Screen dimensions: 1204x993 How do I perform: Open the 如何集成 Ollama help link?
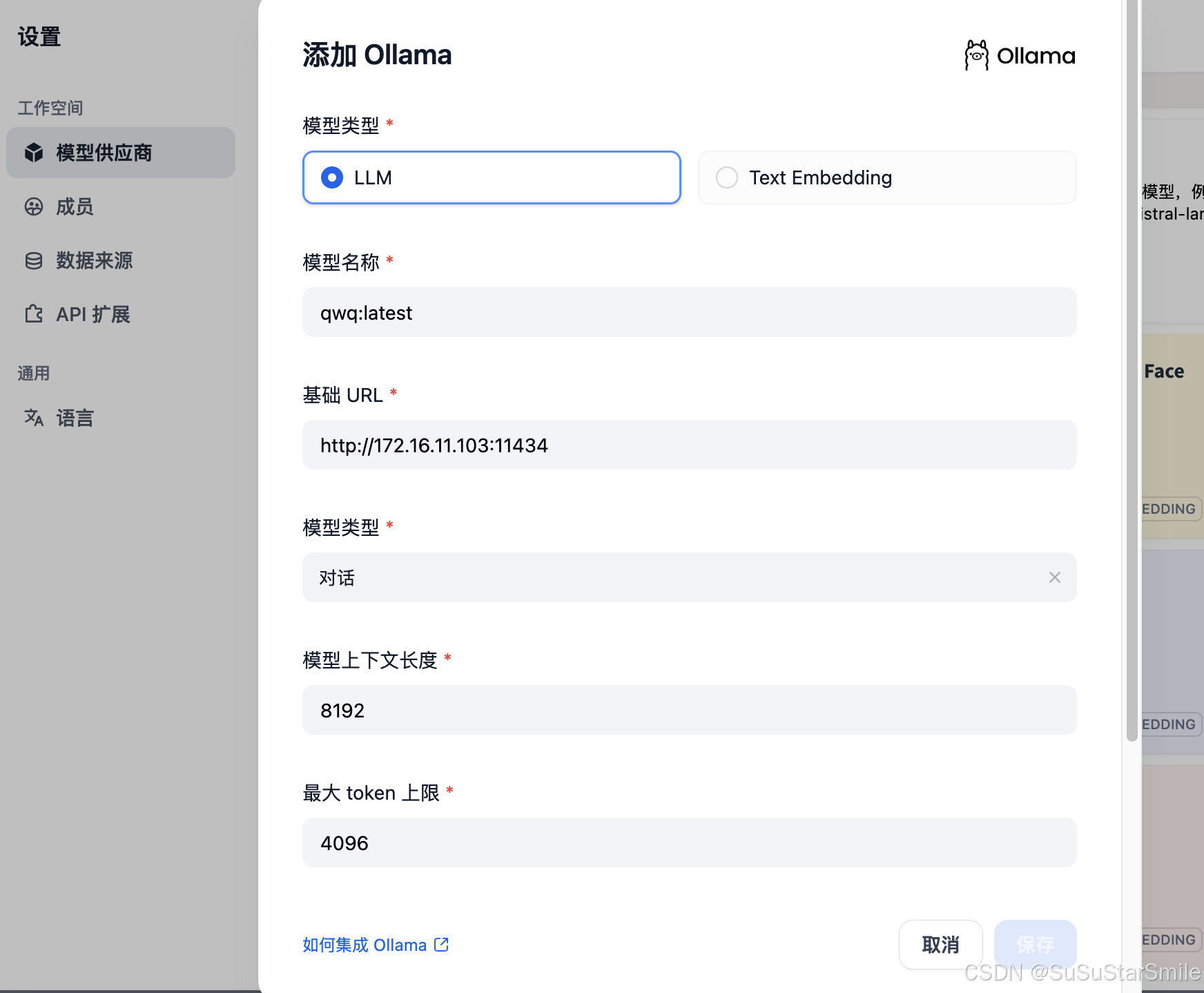(365, 945)
